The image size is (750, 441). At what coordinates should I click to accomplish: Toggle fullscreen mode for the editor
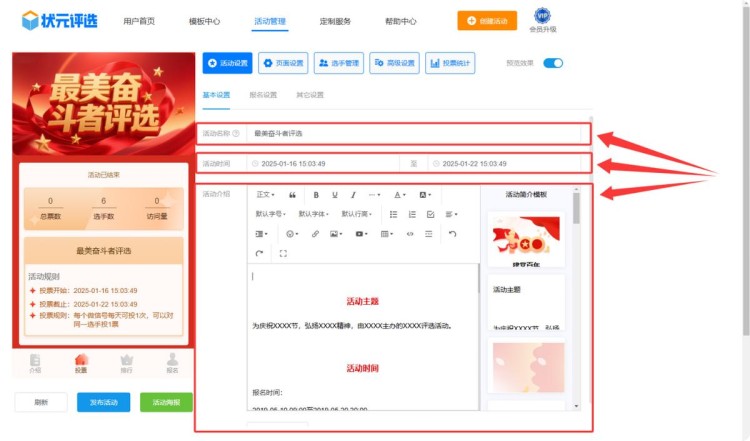284,254
